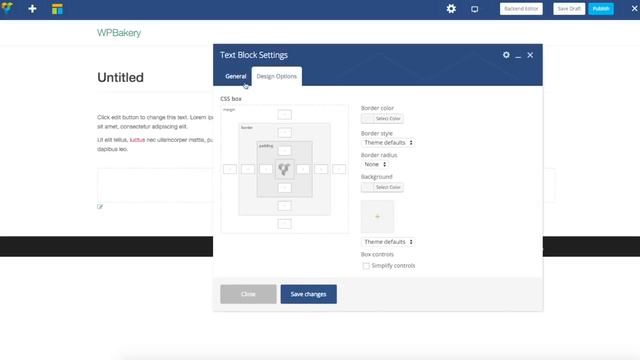Click 'Text Block Settings' panel title
Image resolution: width=640 pixels, height=360 pixels.
click(254, 55)
